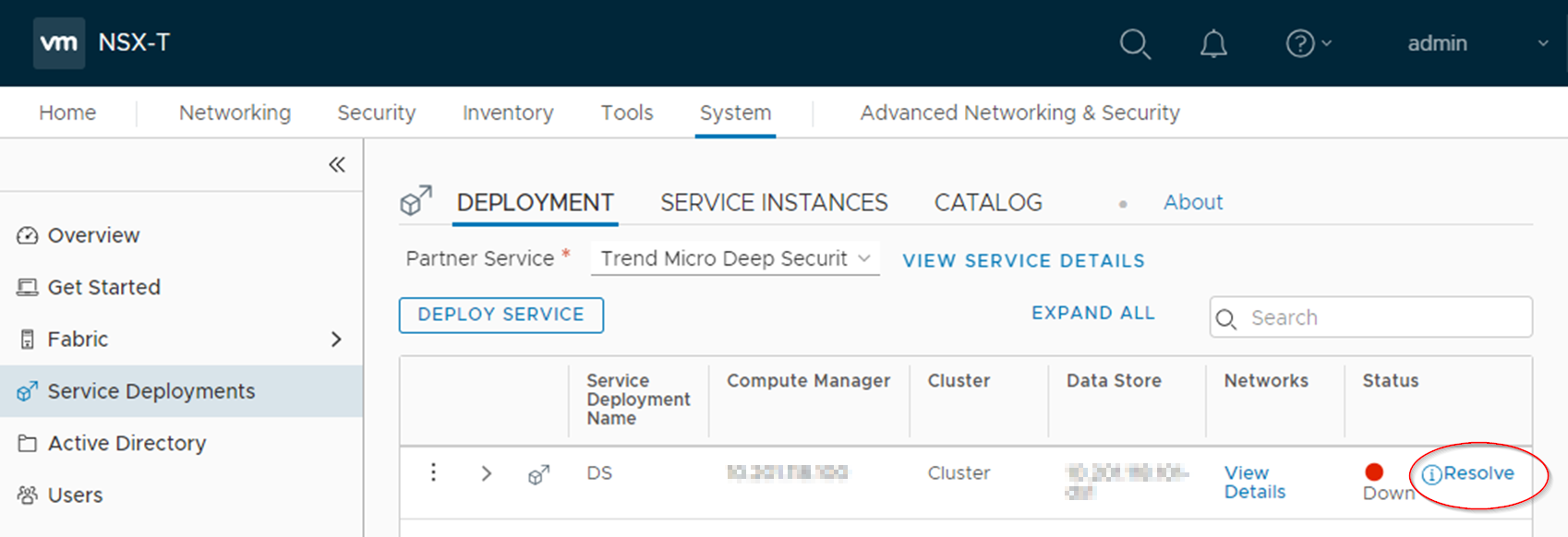Expand the DS deployment row
Screen dimensions: 1568x537
[487, 474]
